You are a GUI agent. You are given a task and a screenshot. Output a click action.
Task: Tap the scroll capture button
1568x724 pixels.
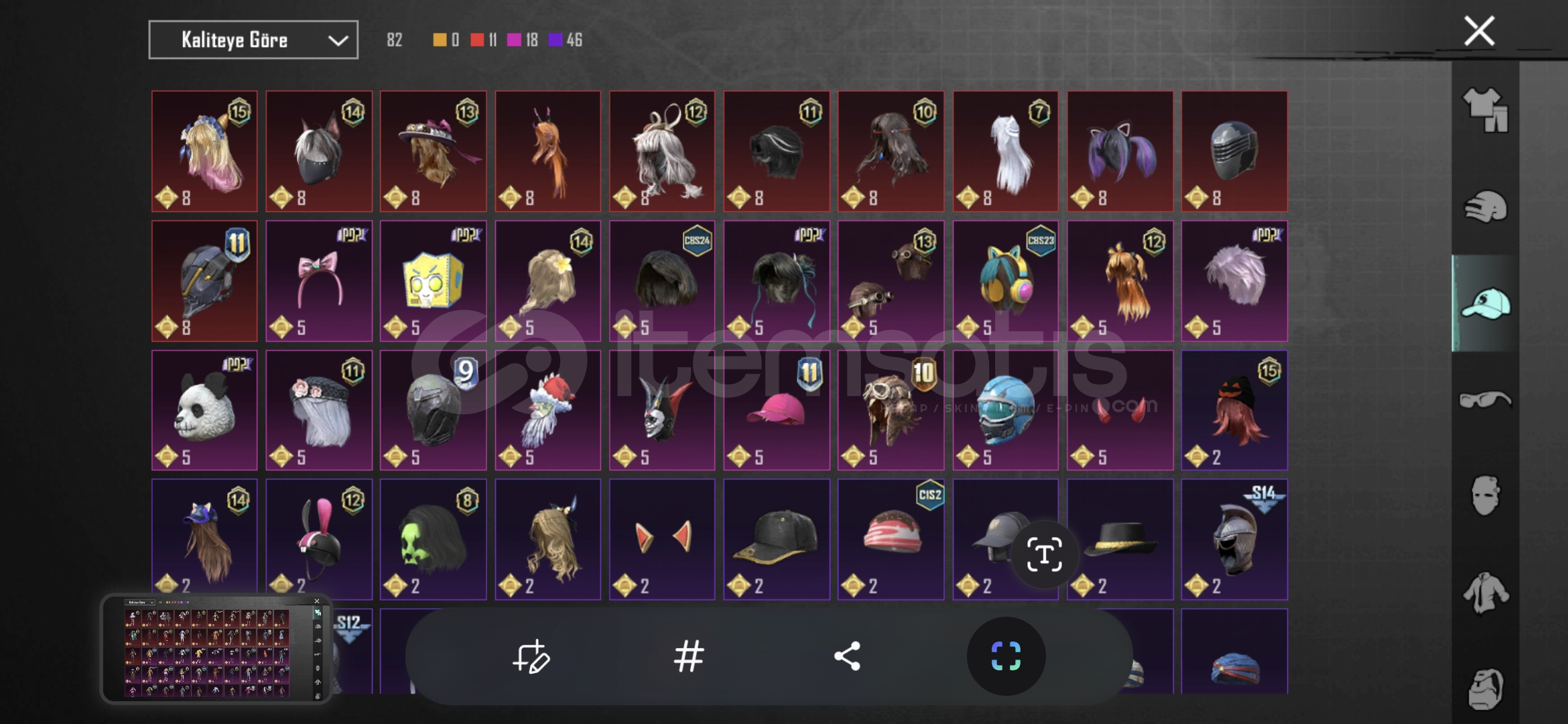(1006, 656)
